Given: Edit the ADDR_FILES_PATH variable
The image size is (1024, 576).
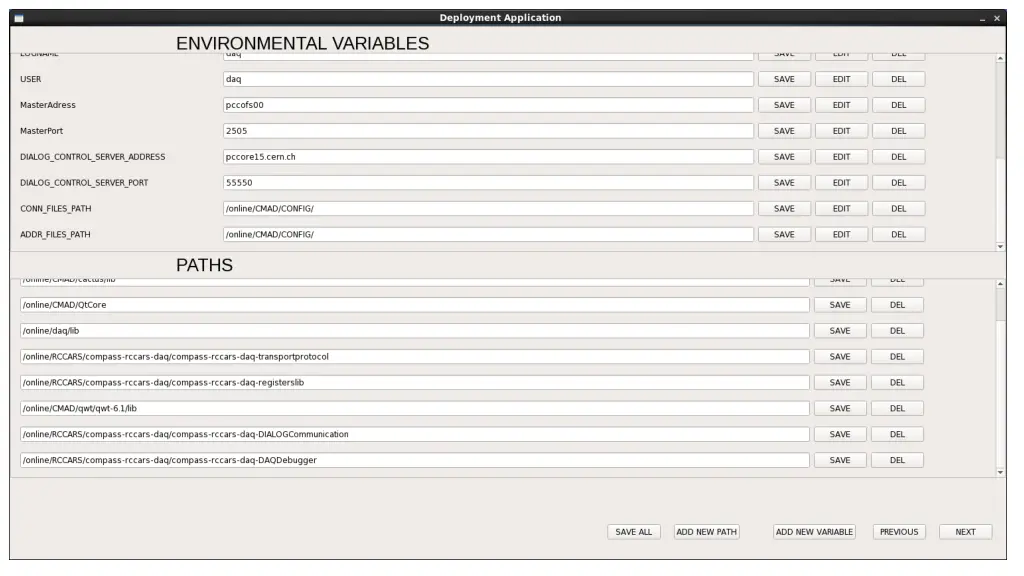Looking at the screenshot, I should [x=841, y=235].
